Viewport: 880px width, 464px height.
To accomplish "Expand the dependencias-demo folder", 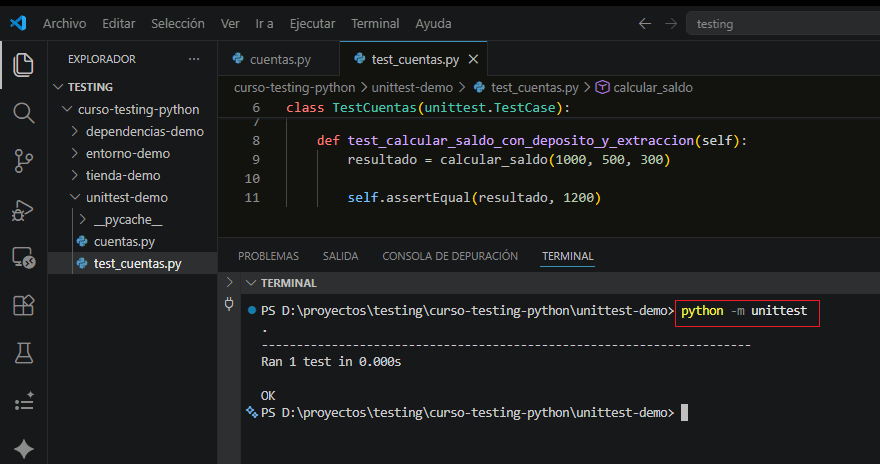I will [75, 131].
